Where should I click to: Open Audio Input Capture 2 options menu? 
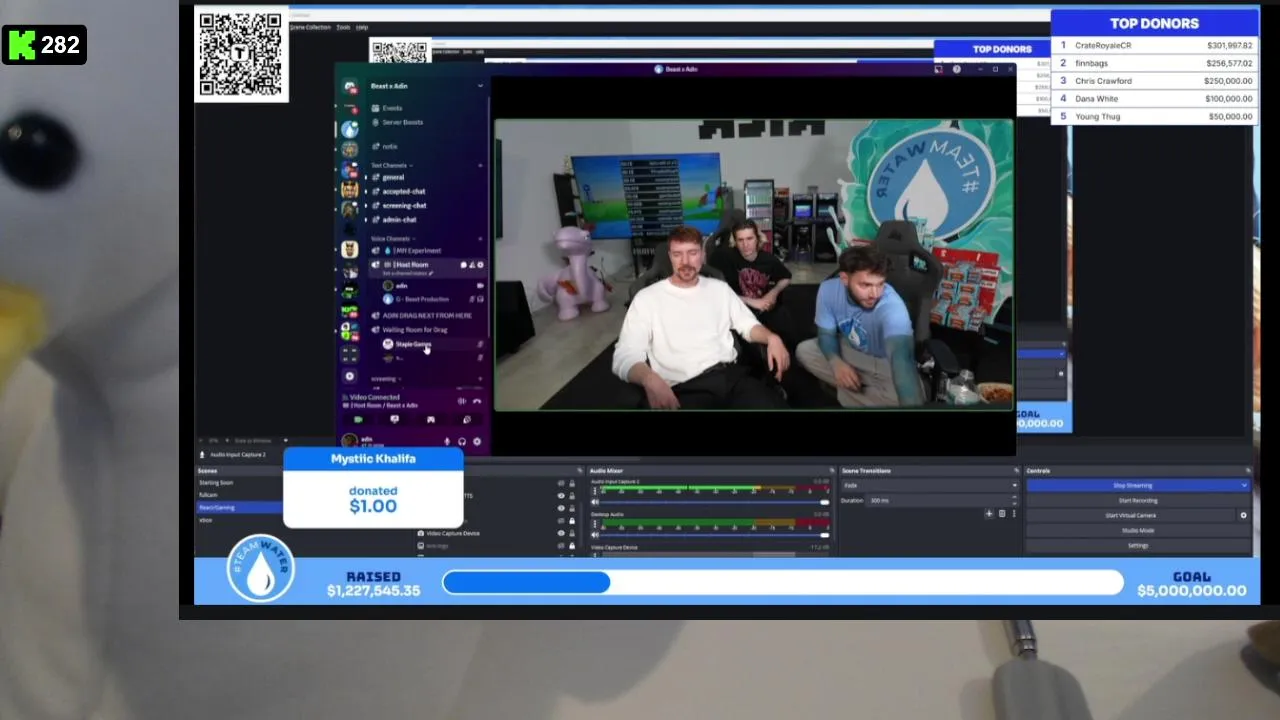594,490
